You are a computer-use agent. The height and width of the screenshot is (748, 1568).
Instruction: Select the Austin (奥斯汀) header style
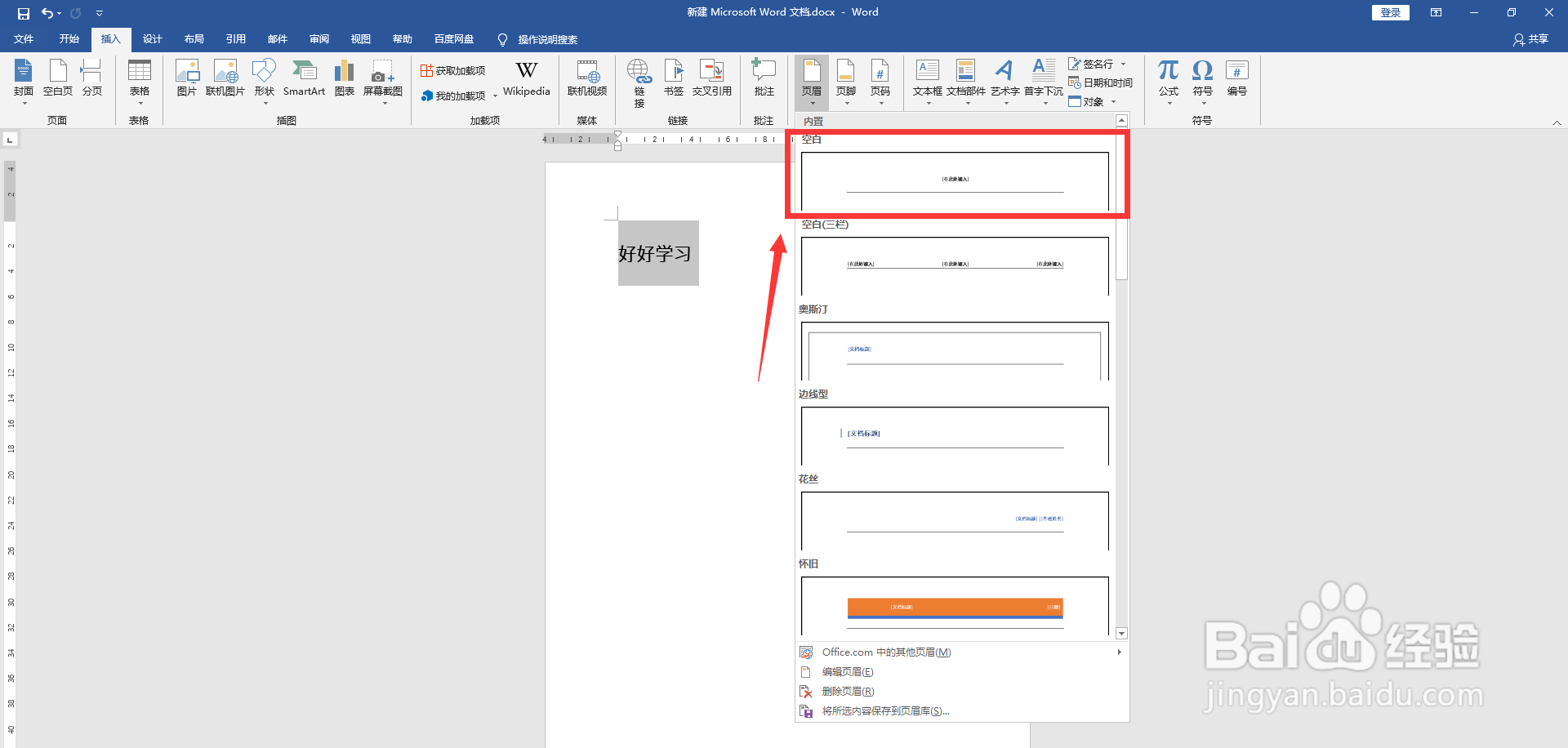coord(955,351)
